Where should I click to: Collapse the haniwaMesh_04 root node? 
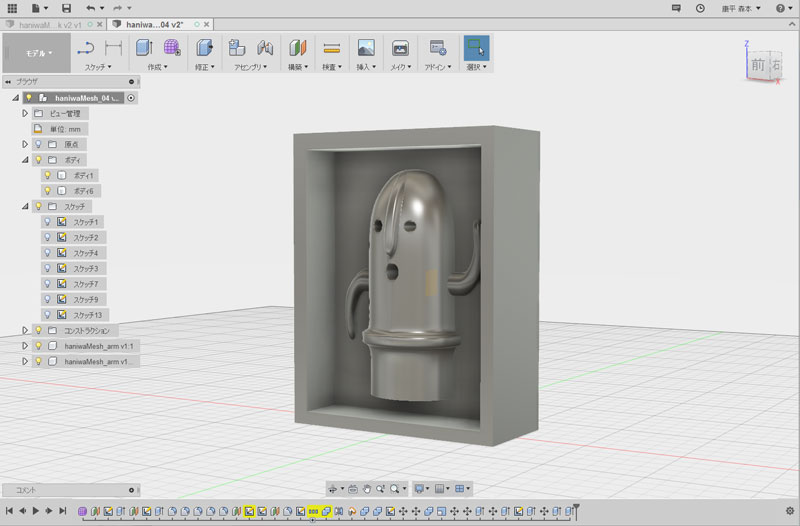[16, 97]
